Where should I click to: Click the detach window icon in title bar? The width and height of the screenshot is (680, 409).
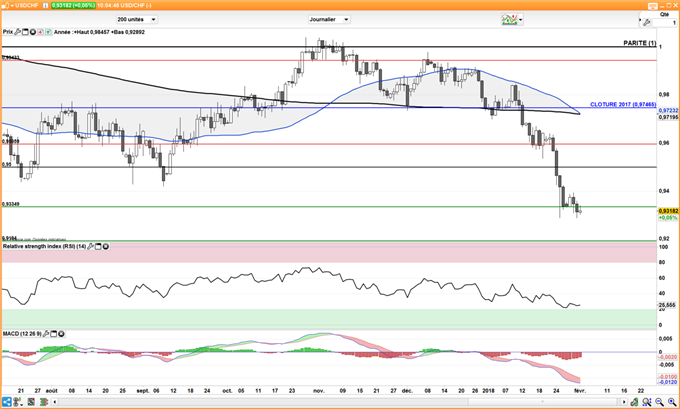tap(653, 6)
